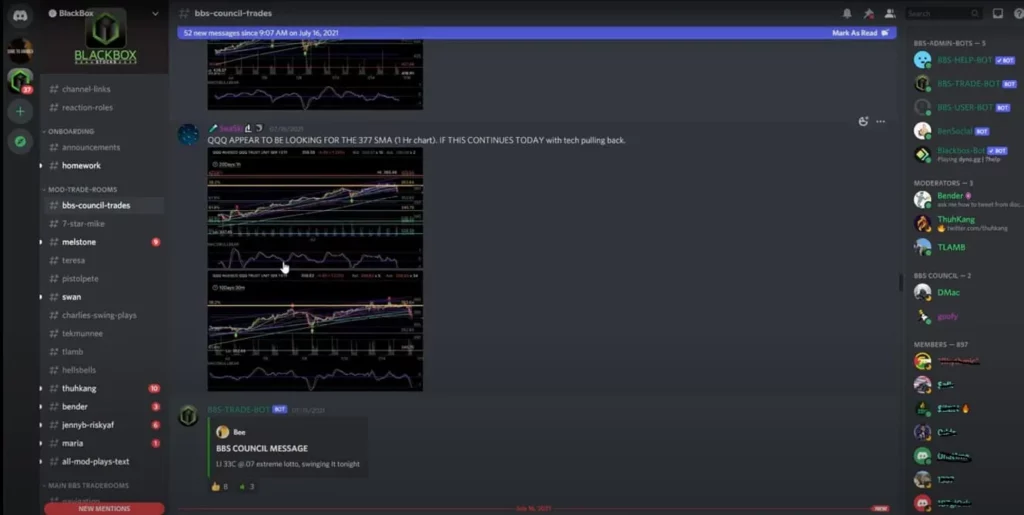Show pinned messages
The image size is (1024, 515).
868,13
